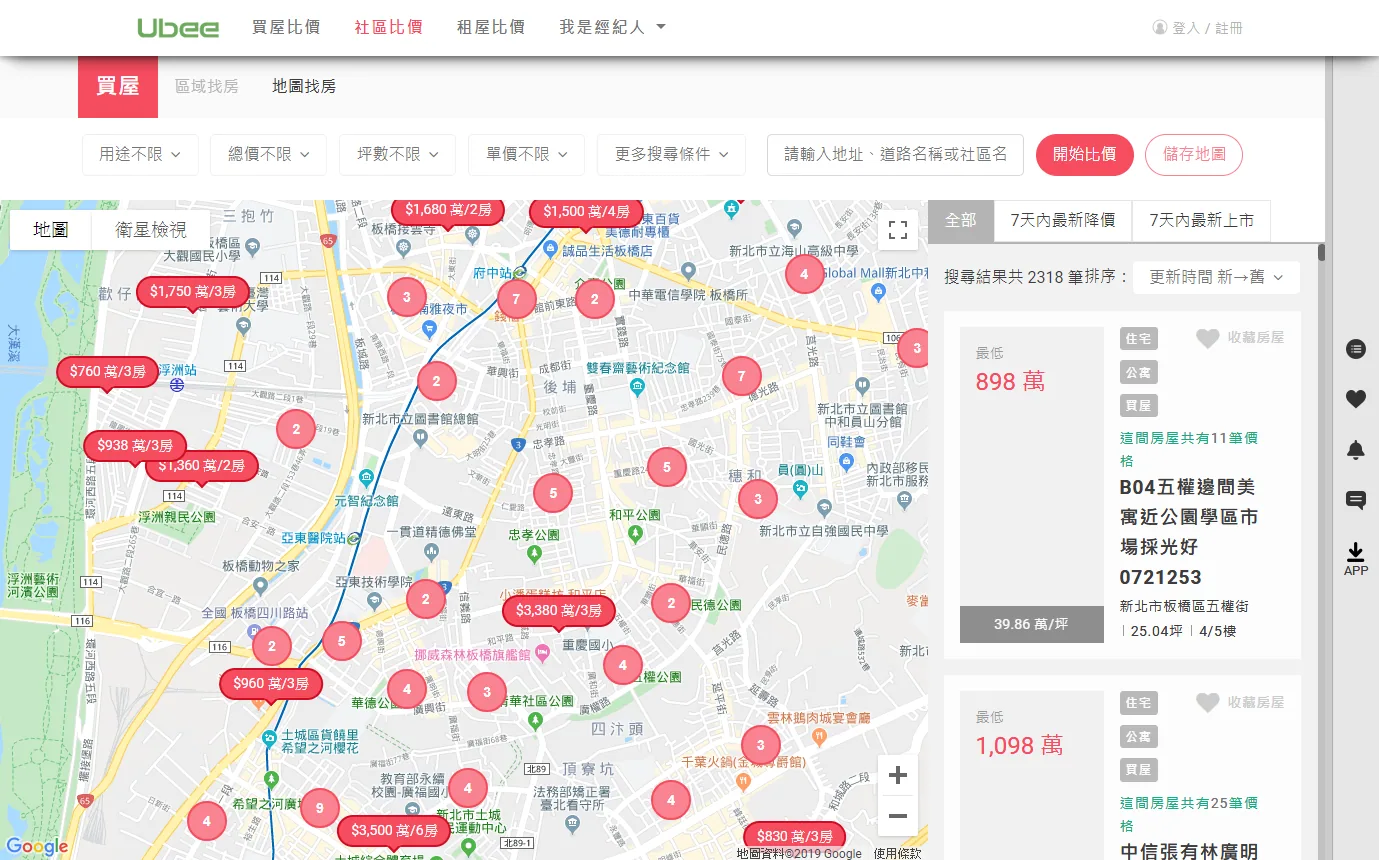Open 登入 / 註冊 link
This screenshot has width=1379, height=860.
coord(1198,28)
